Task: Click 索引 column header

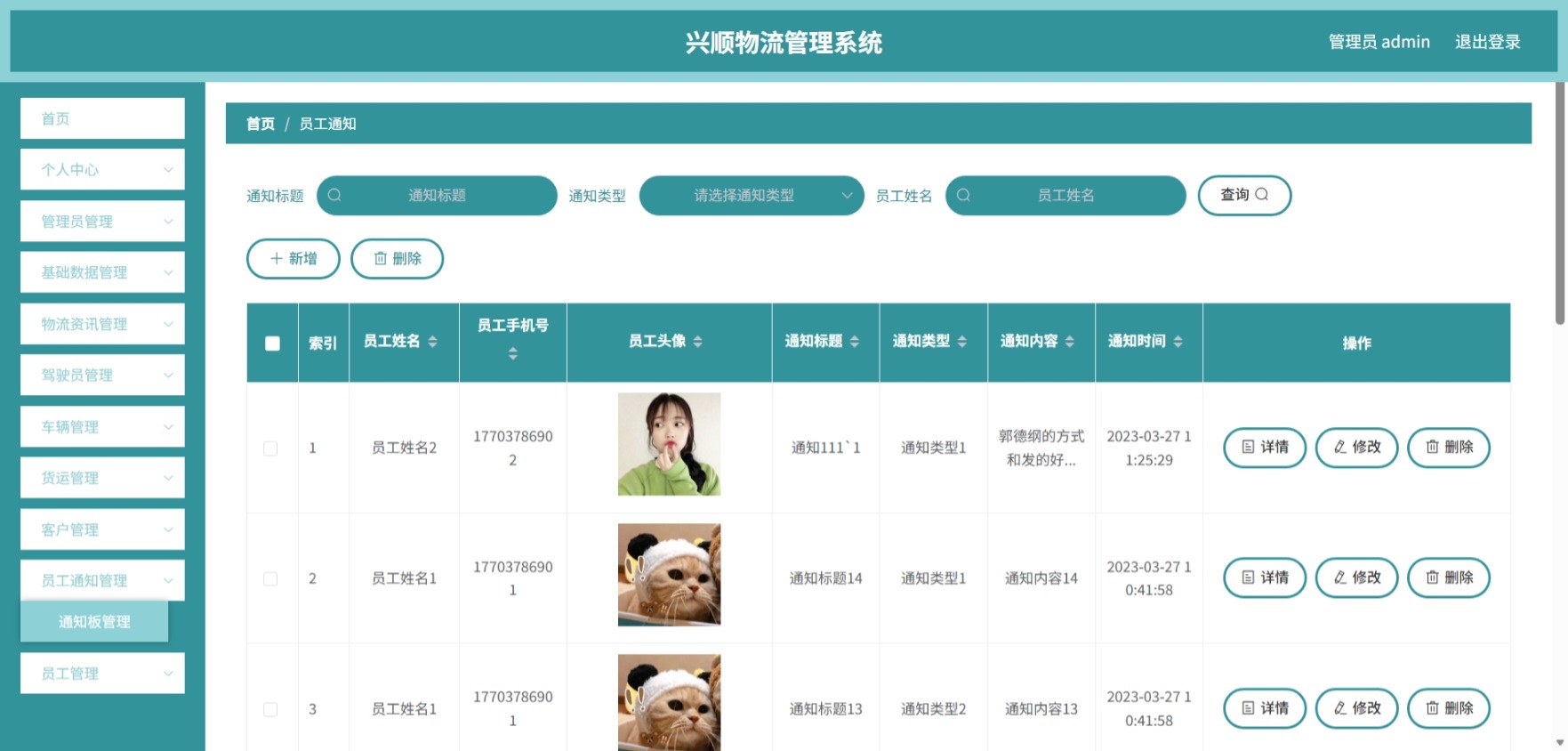Action: [x=323, y=343]
